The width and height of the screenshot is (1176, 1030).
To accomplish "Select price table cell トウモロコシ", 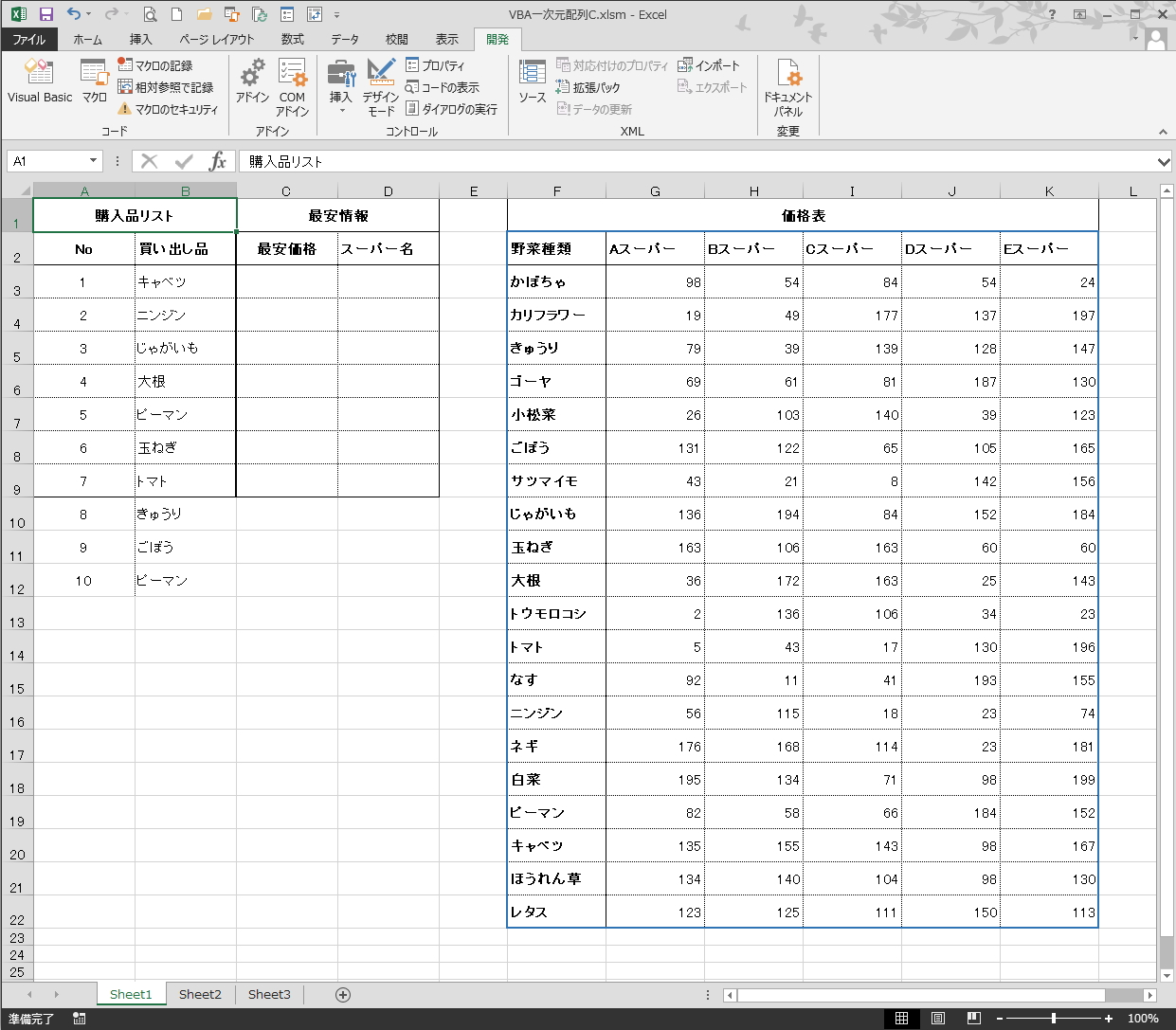I will (556, 613).
